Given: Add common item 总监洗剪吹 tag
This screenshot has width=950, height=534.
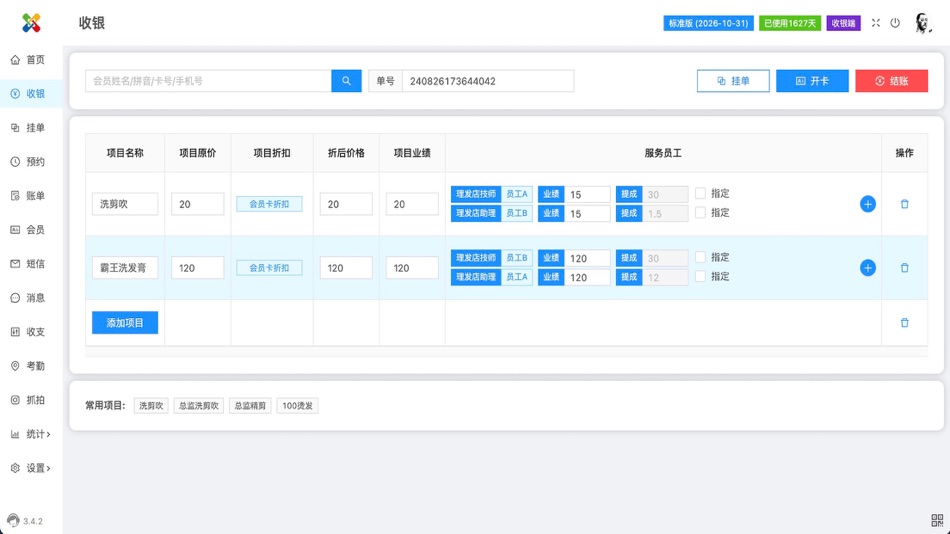Looking at the screenshot, I should [x=199, y=406].
